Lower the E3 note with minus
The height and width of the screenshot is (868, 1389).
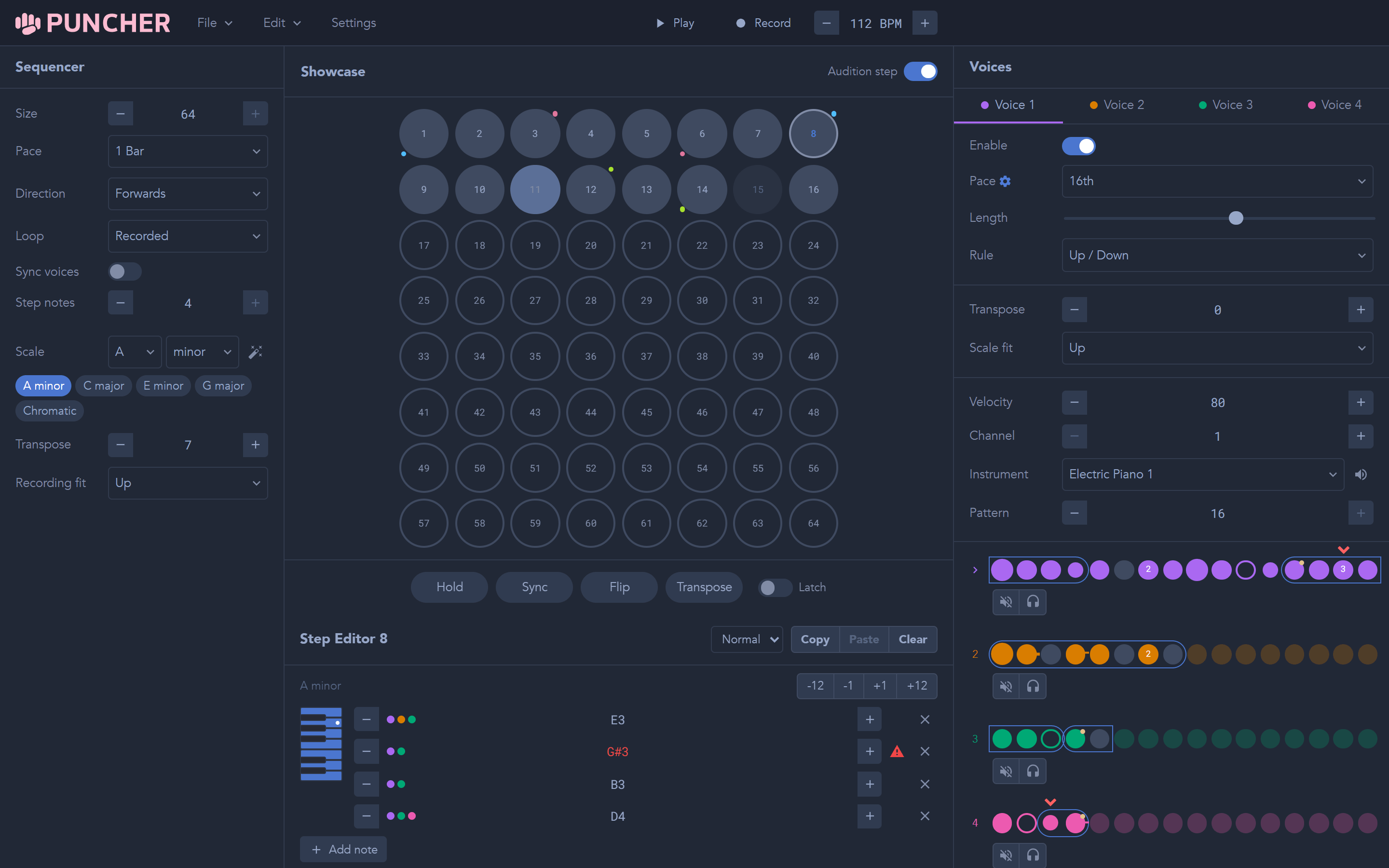point(366,720)
